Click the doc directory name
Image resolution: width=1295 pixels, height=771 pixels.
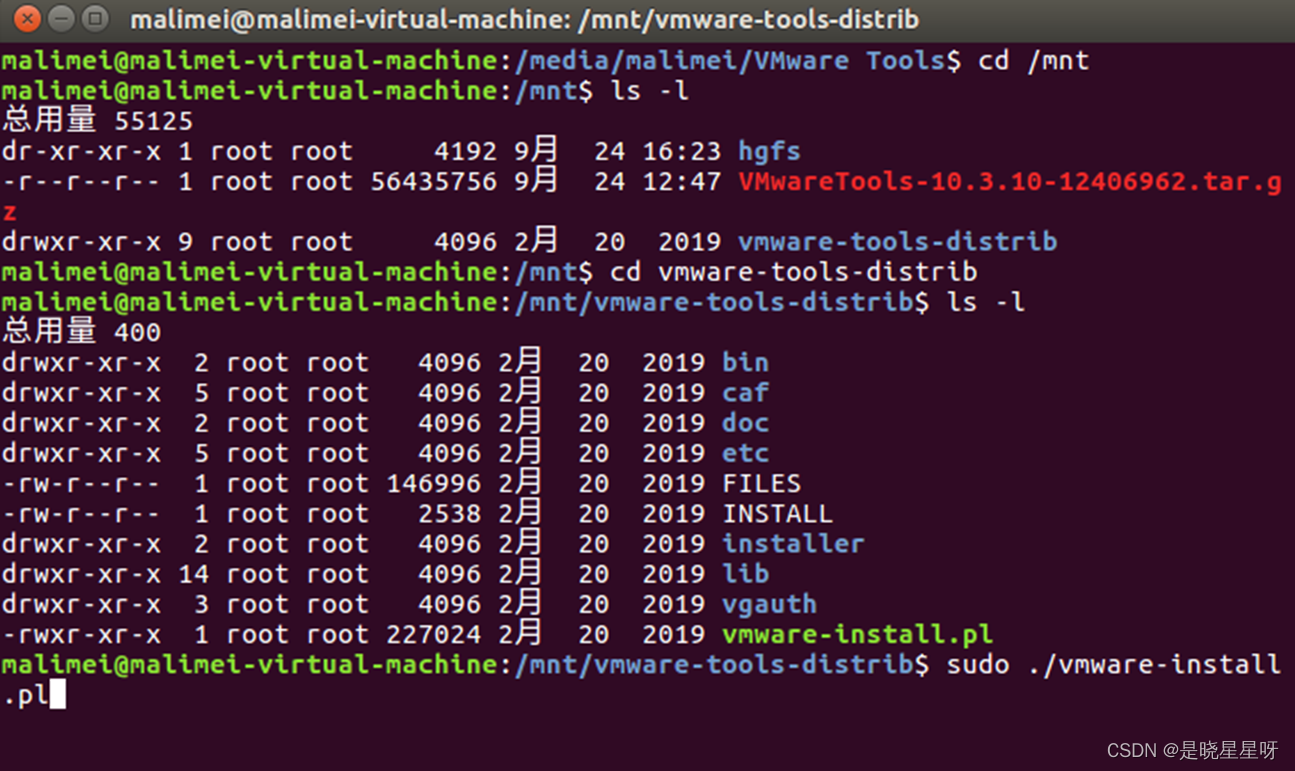coord(744,422)
